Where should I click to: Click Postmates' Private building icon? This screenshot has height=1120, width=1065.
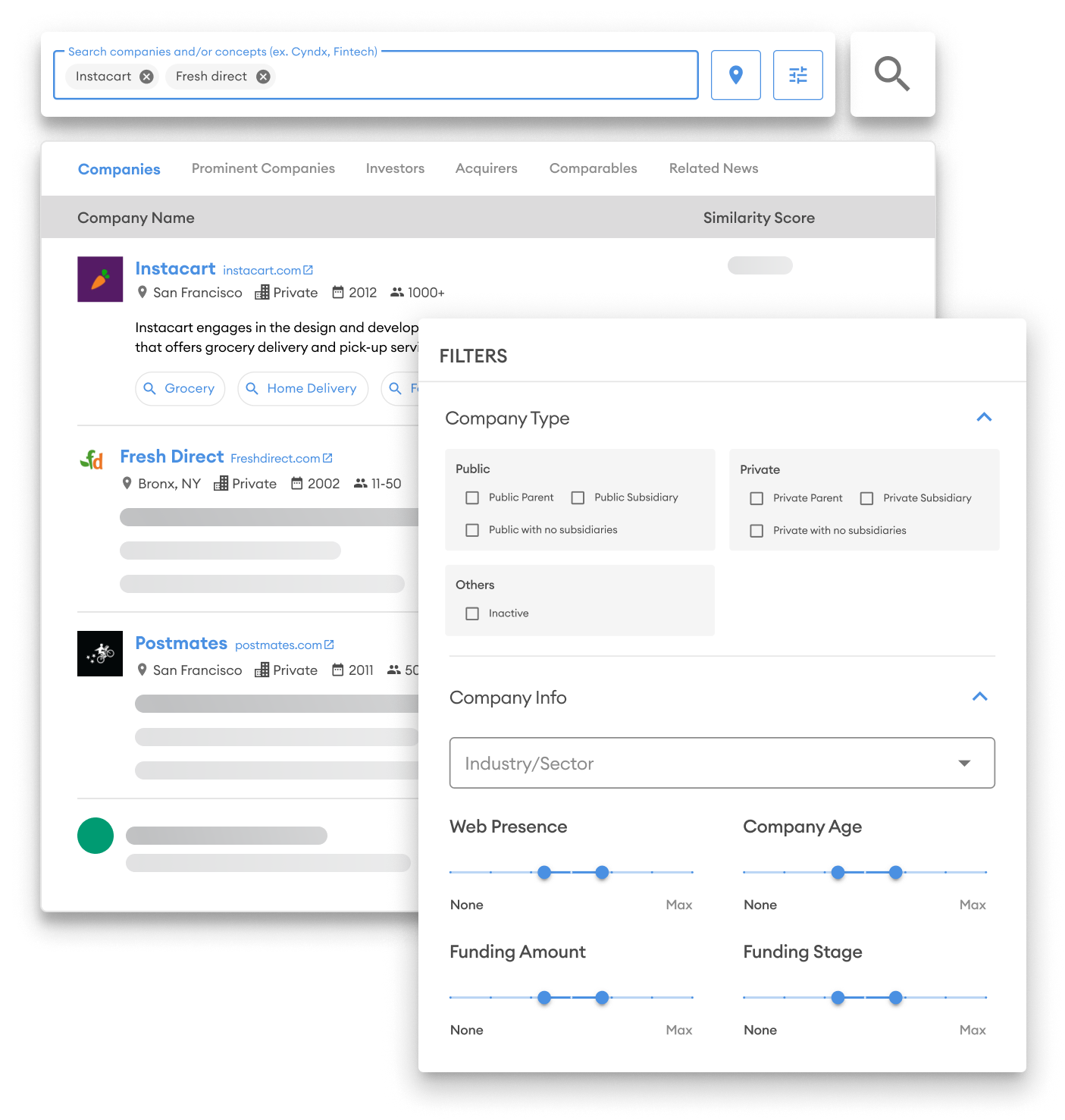pyautogui.click(x=262, y=670)
